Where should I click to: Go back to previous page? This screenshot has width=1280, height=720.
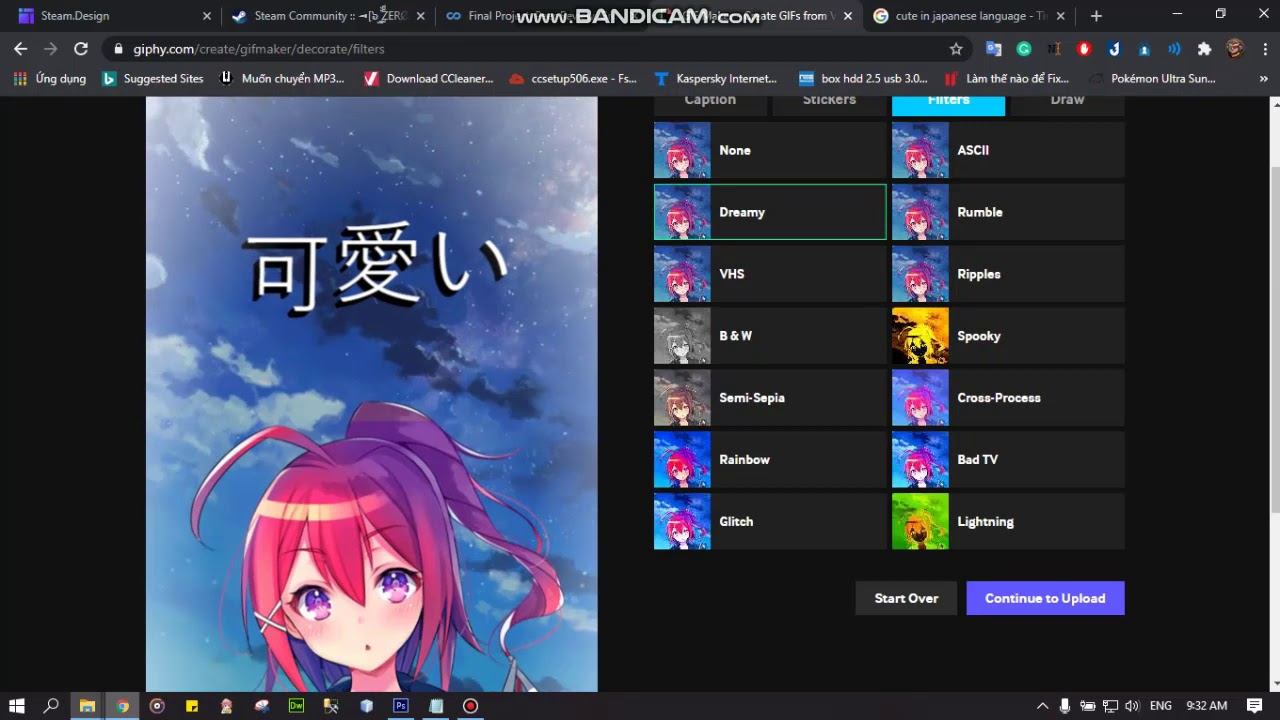21,48
